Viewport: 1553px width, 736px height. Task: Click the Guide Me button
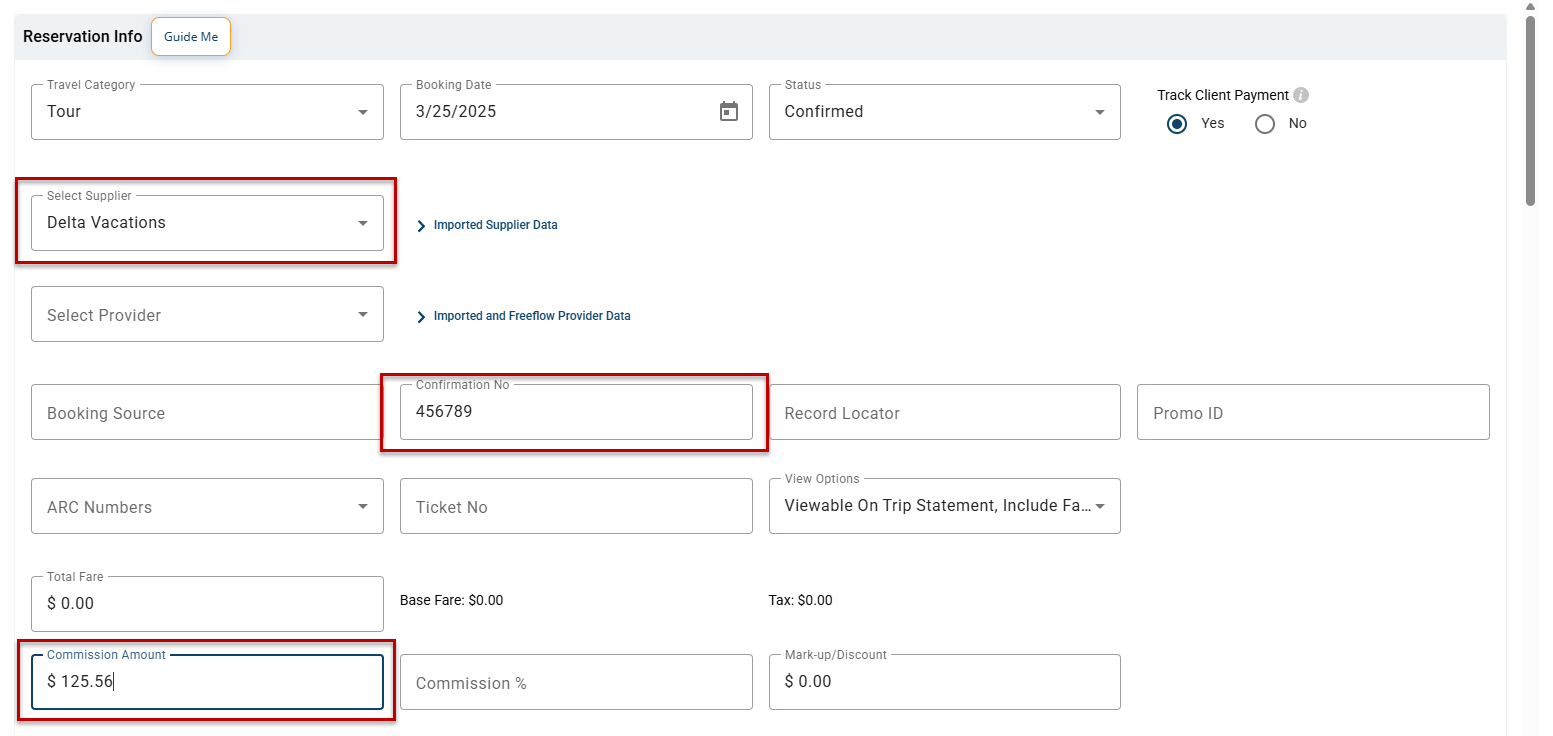(191, 37)
